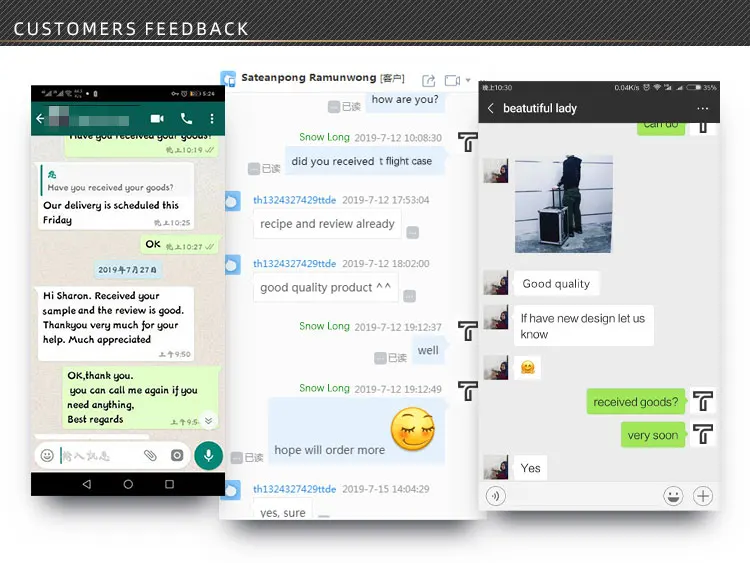
Task: Jump to latest message with double-chevron
Action: pyautogui.click(x=209, y=420)
